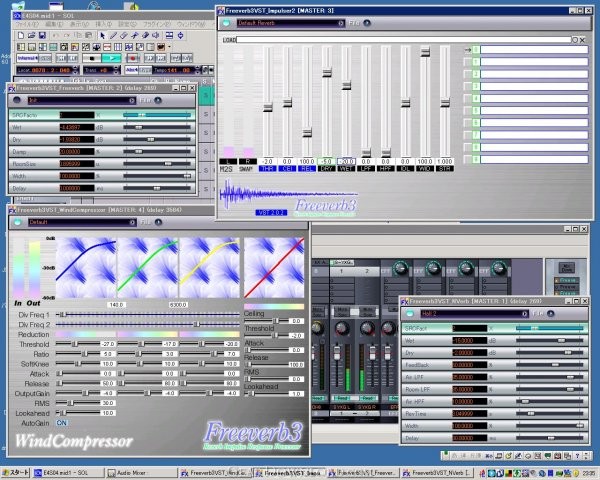Click the Locate position stepper in SOL
This screenshot has height=480, width=600.
coord(76,70)
